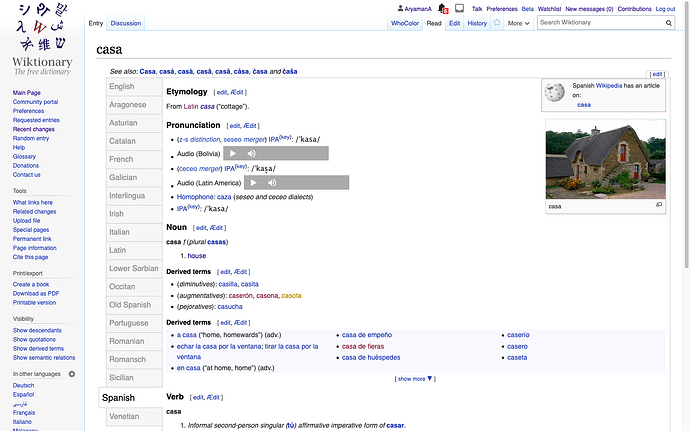The width and height of the screenshot is (690, 431).
Task: Open the WhoColor tab
Action: coord(405,23)
